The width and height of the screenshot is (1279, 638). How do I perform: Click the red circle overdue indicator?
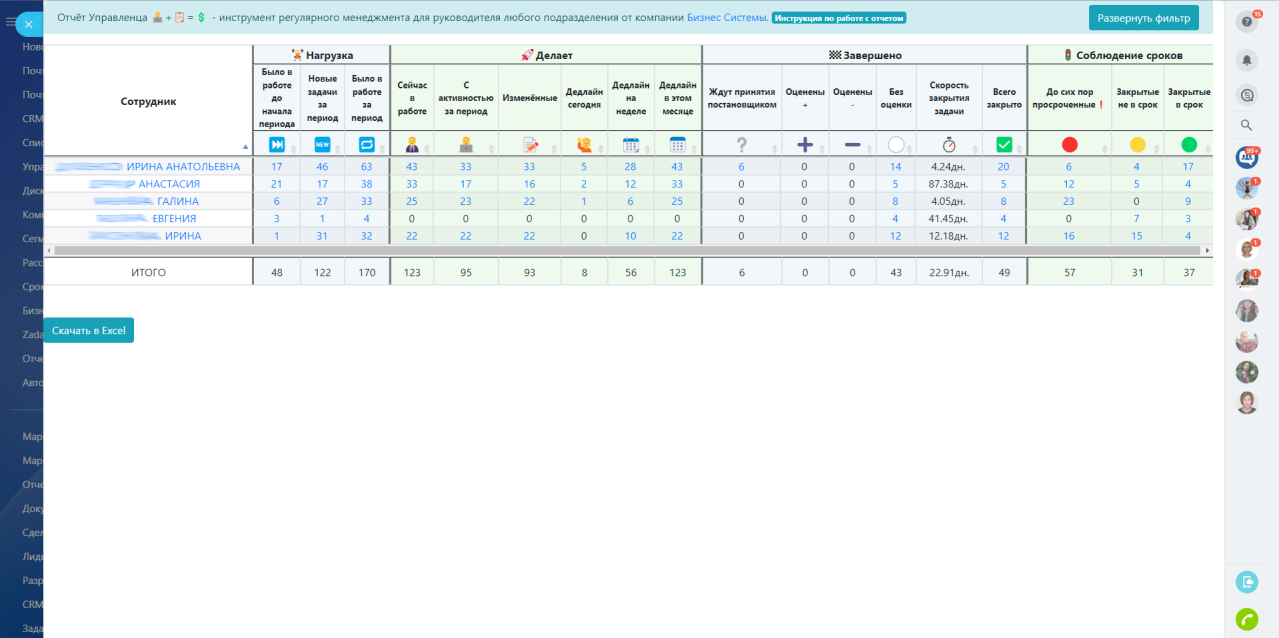(1069, 145)
